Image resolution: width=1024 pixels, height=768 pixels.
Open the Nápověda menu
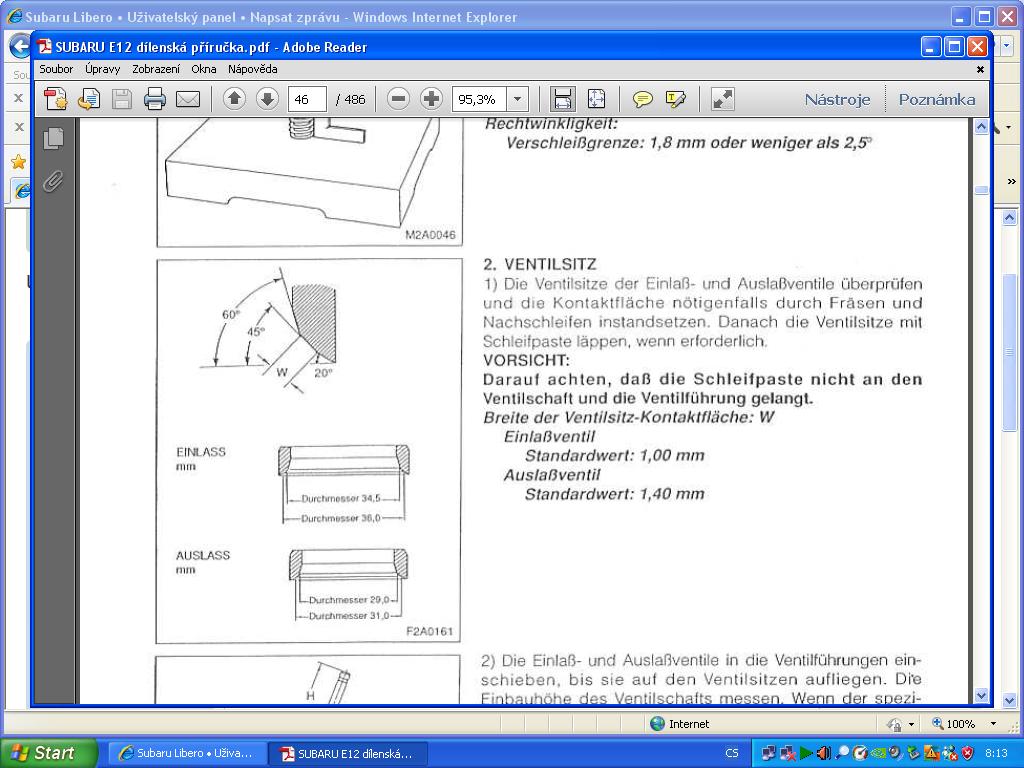tap(253, 69)
